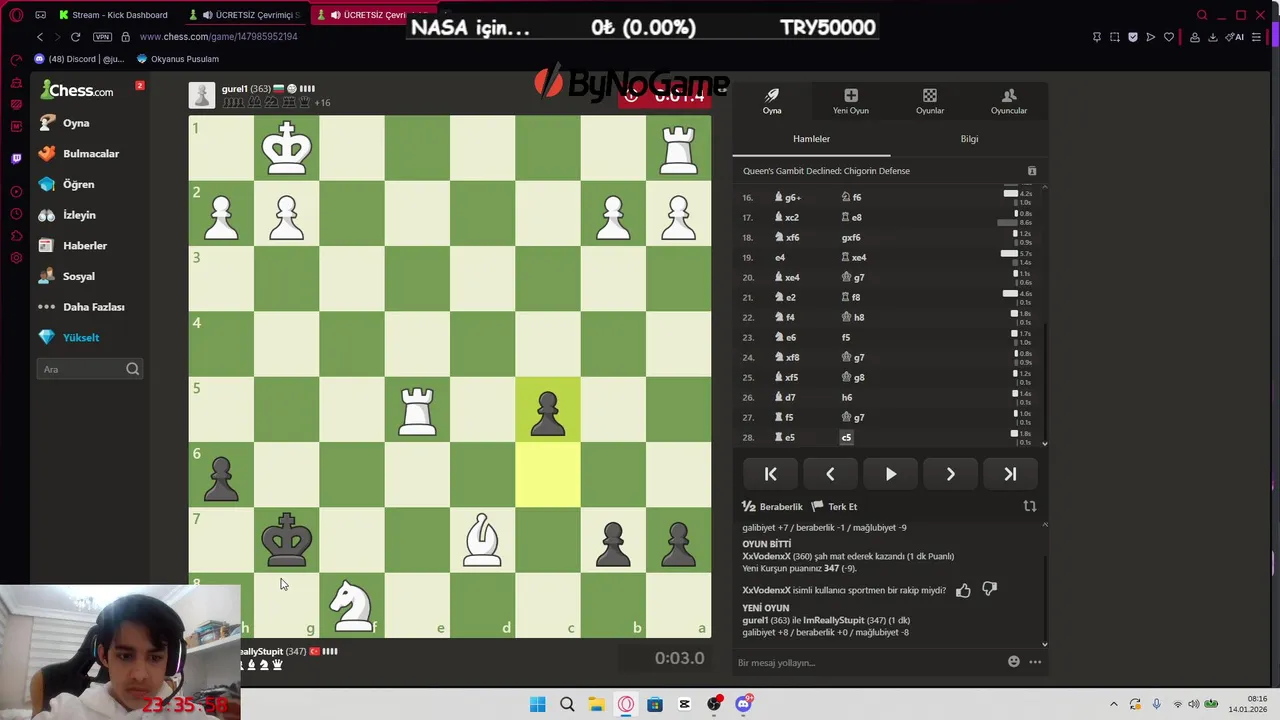Open Windows Start menu

click(537, 704)
